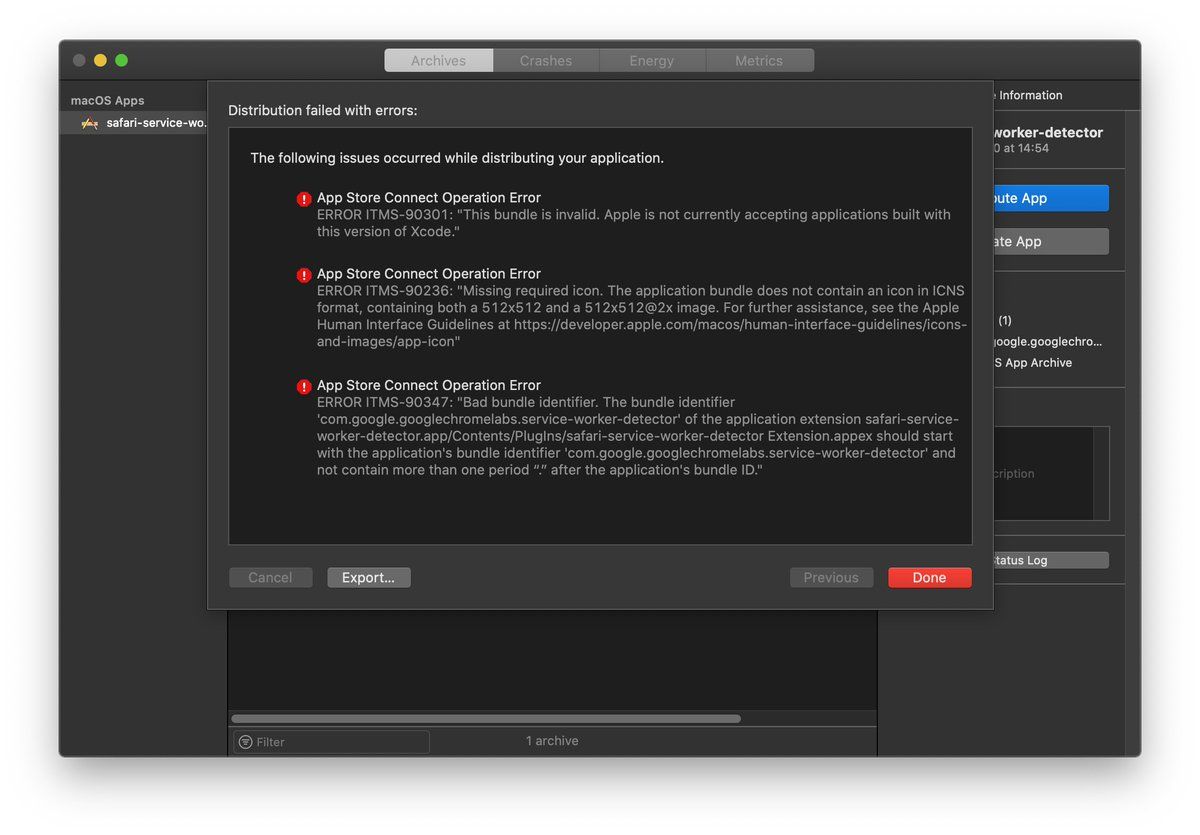
Task: Switch to the Archives tab
Action: point(439,61)
